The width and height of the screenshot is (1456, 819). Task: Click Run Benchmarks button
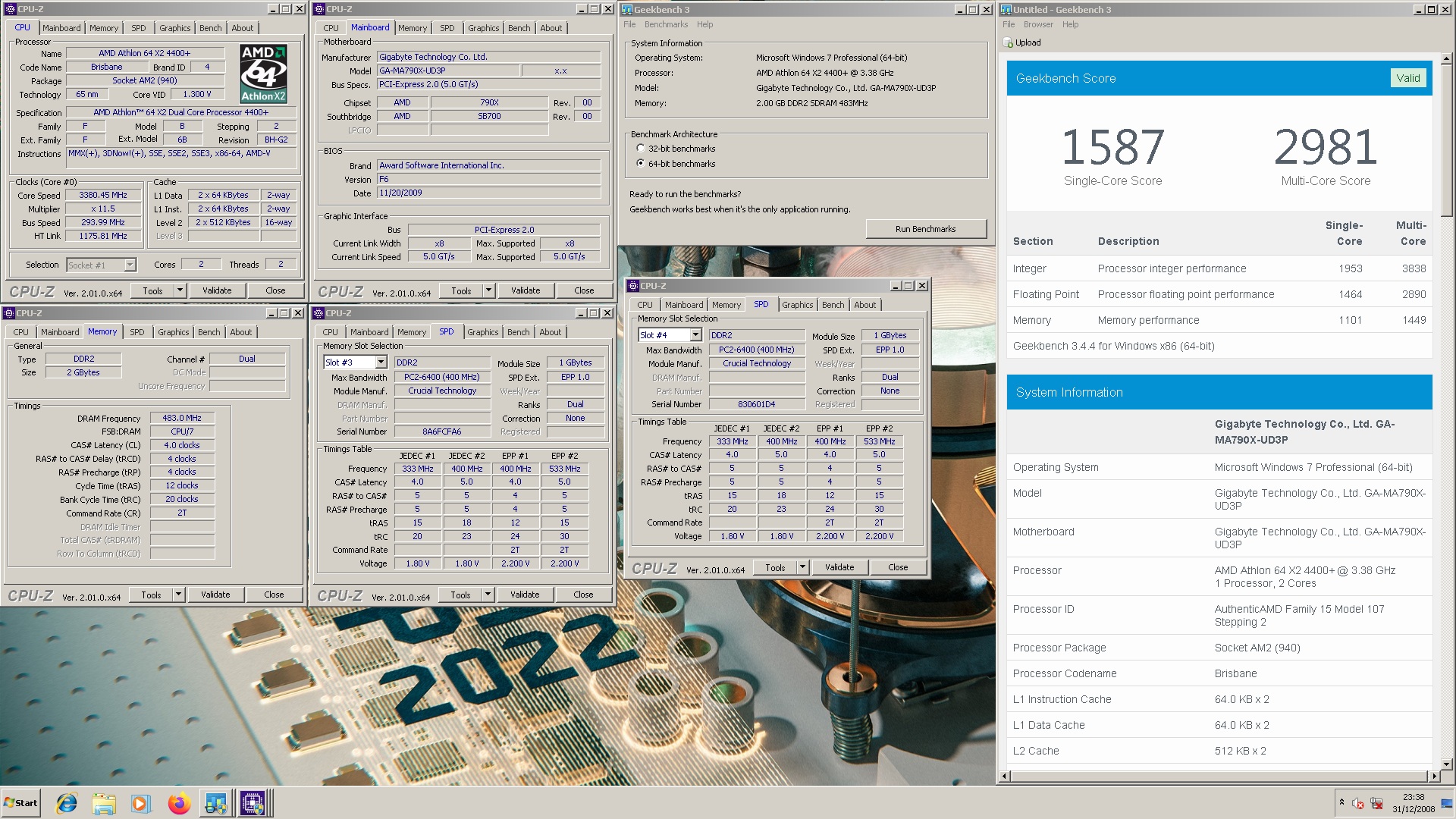[x=925, y=229]
